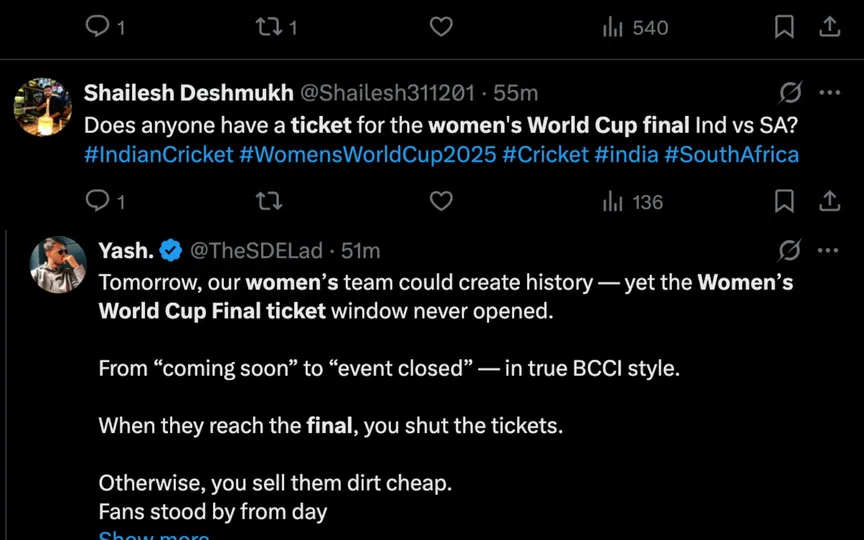This screenshot has width=864, height=540.
Task: Open Shailesh Deshmukh's profile avatar
Action: coord(42,107)
